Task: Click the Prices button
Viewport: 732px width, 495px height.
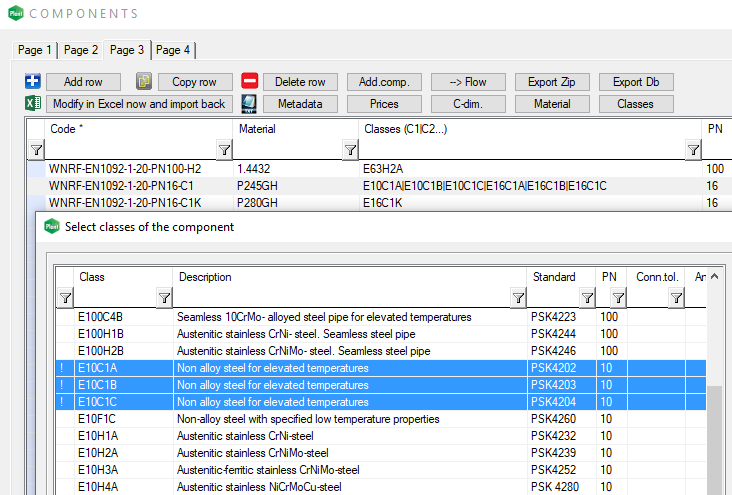Action: (384, 104)
